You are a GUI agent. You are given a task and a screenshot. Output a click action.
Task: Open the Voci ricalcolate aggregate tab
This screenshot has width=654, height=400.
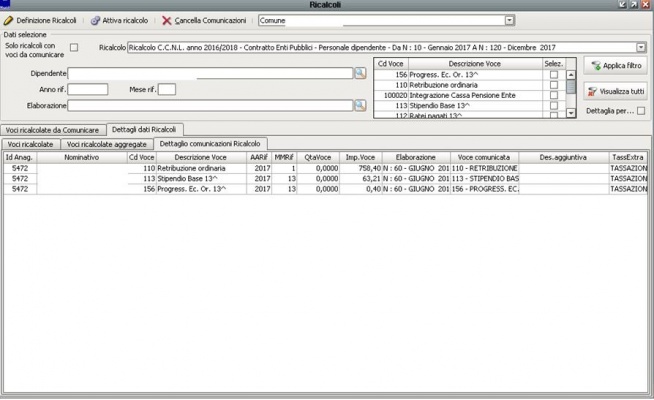pos(107,144)
